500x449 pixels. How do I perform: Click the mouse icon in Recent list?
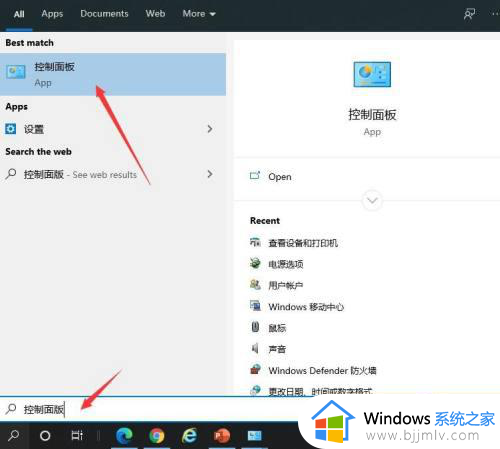(255, 327)
